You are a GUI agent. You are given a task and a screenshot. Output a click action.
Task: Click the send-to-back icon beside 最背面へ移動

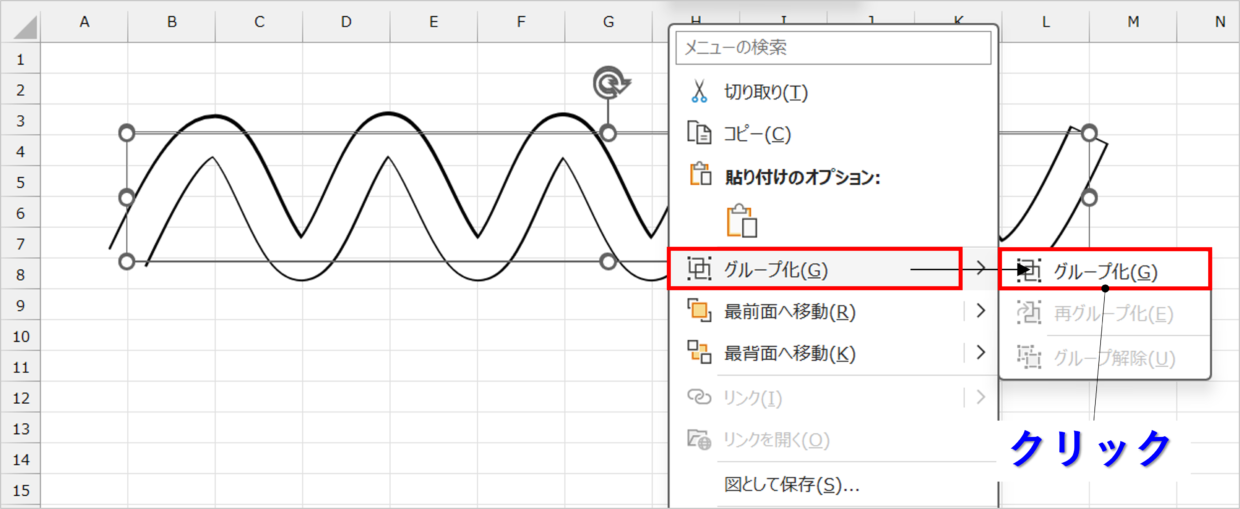698,352
